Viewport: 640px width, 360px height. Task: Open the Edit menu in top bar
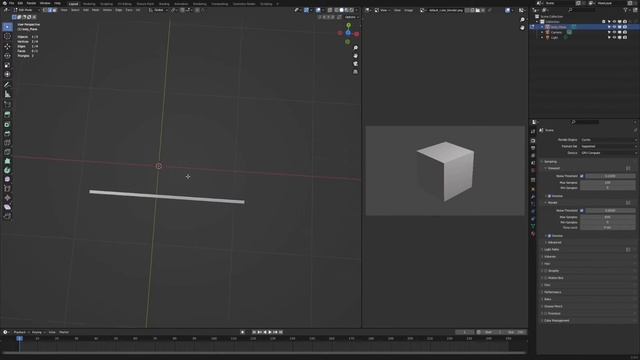[x=20, y=3]
